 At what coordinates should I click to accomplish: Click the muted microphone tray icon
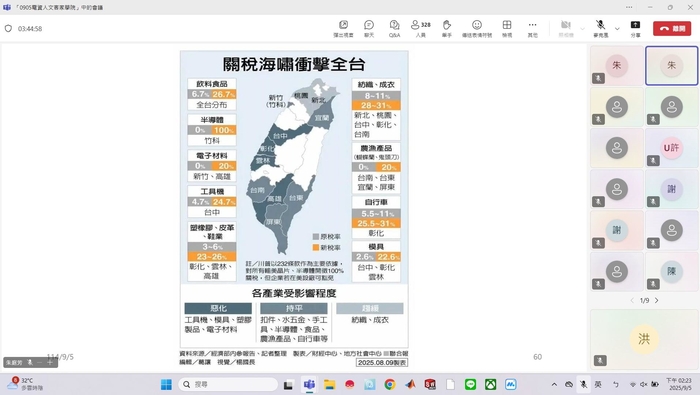[x=583, y=384]
